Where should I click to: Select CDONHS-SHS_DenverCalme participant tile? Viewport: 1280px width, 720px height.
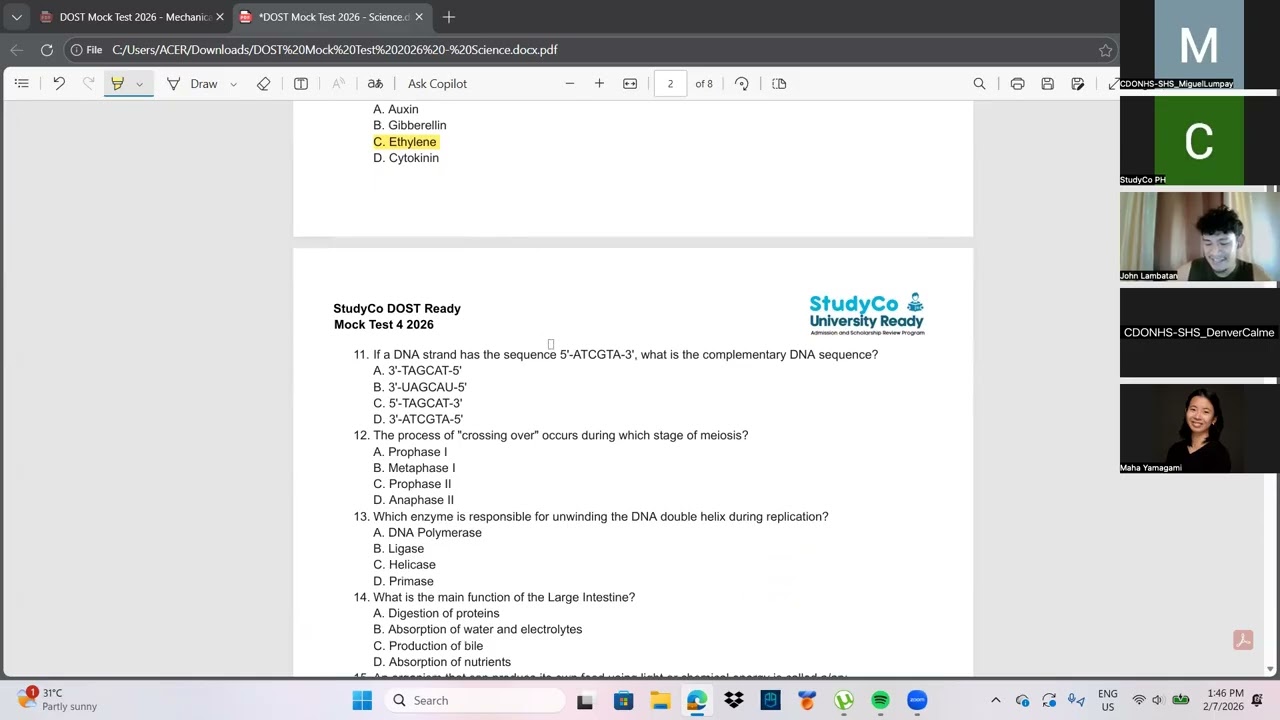(1198, 332)
